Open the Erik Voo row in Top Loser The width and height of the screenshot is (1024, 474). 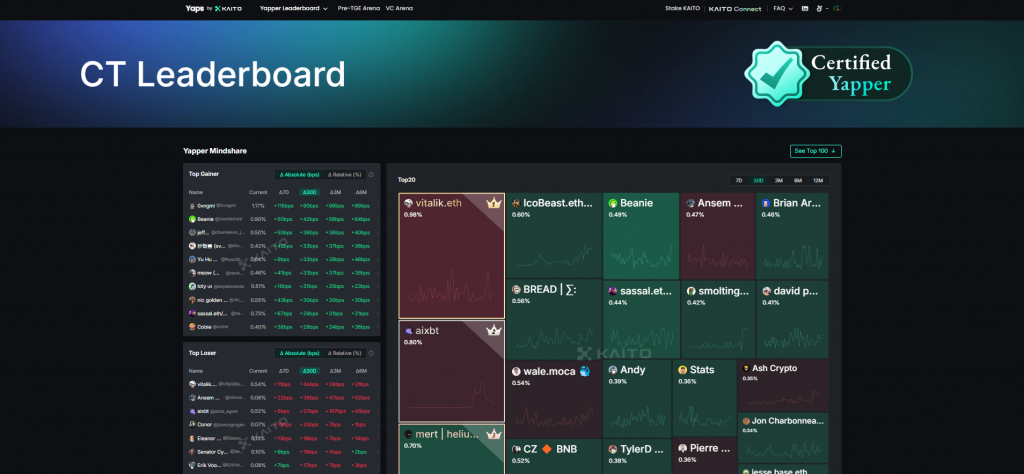281,465
